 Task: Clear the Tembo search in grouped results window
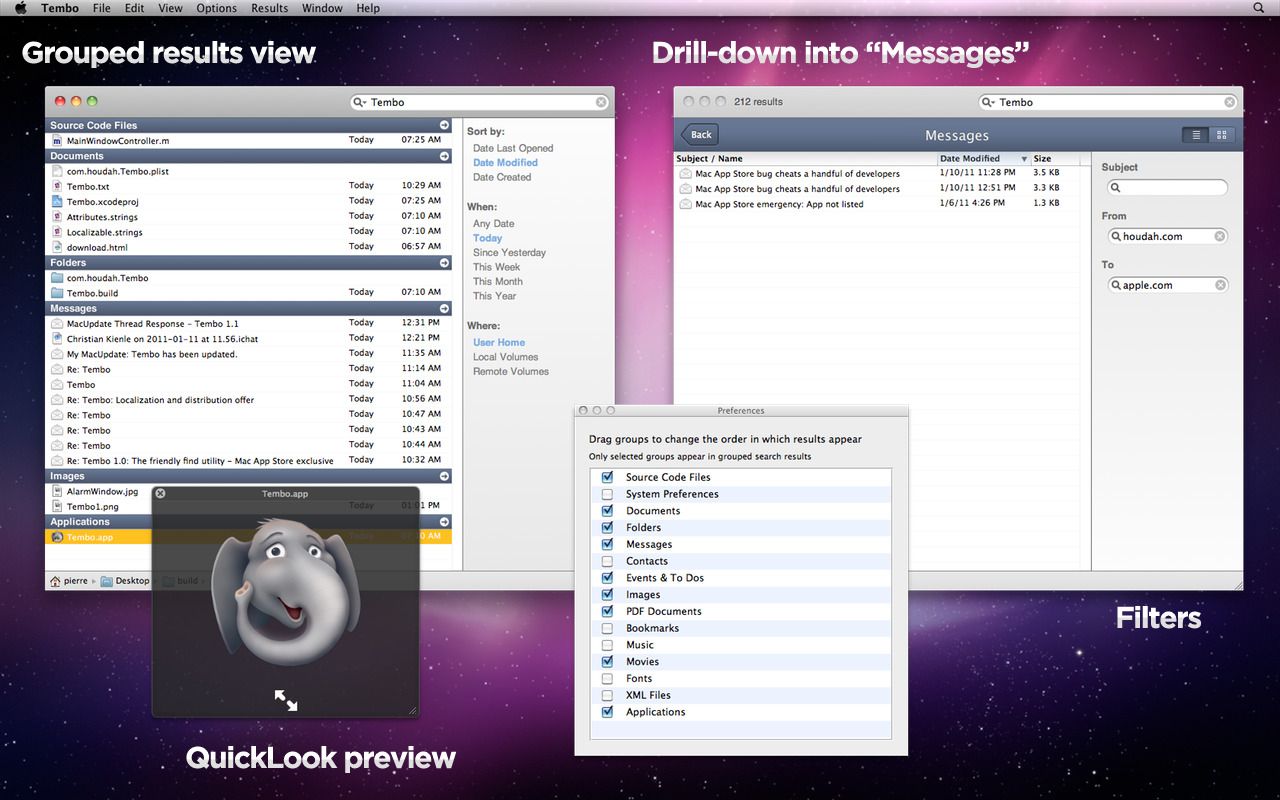click(x=601, y=102)
